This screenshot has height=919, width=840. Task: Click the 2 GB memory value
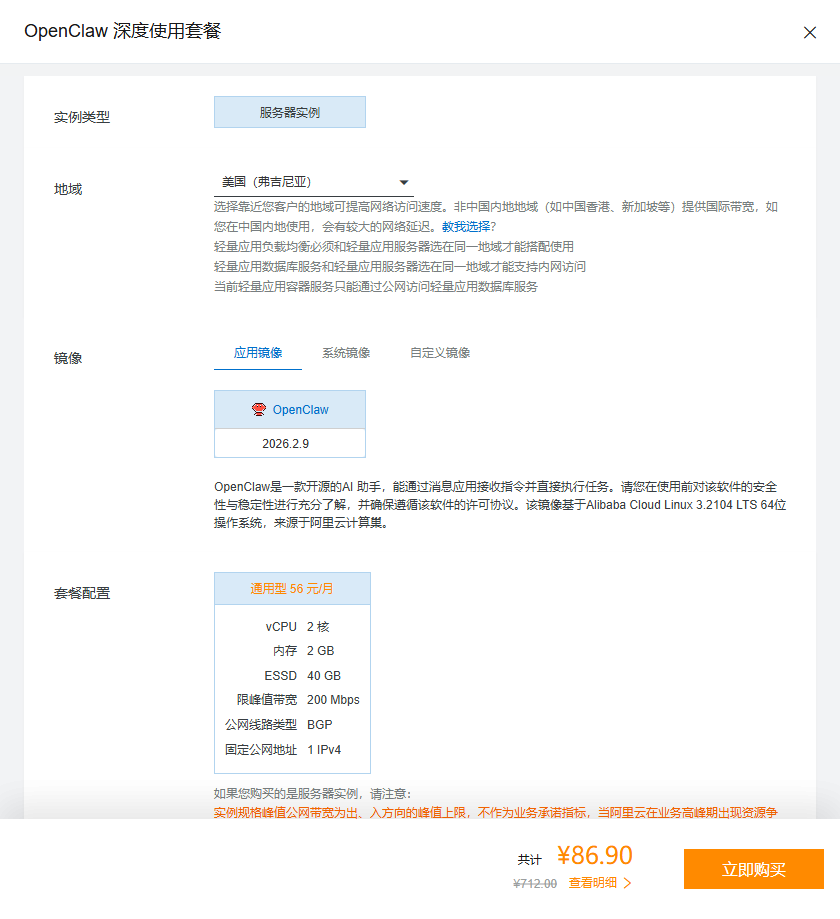point(320,651)
